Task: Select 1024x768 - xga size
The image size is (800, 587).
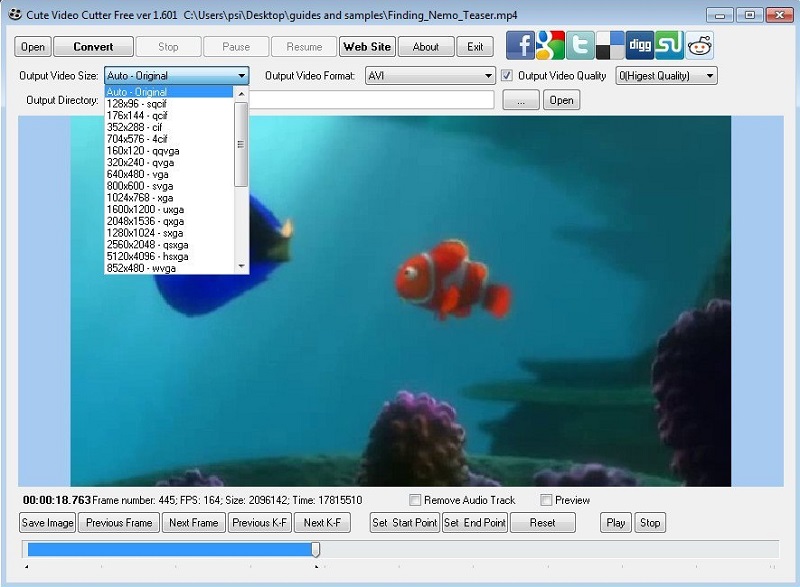Action: (x=169, y=197)
